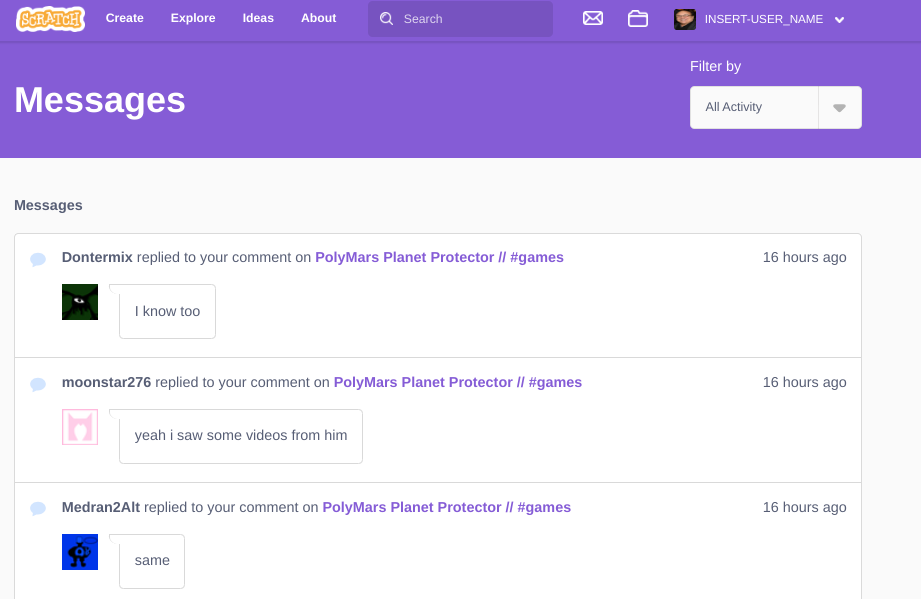Open the Ideas page
This screenshot has height=599, width=921.
[x=258, y=18]
